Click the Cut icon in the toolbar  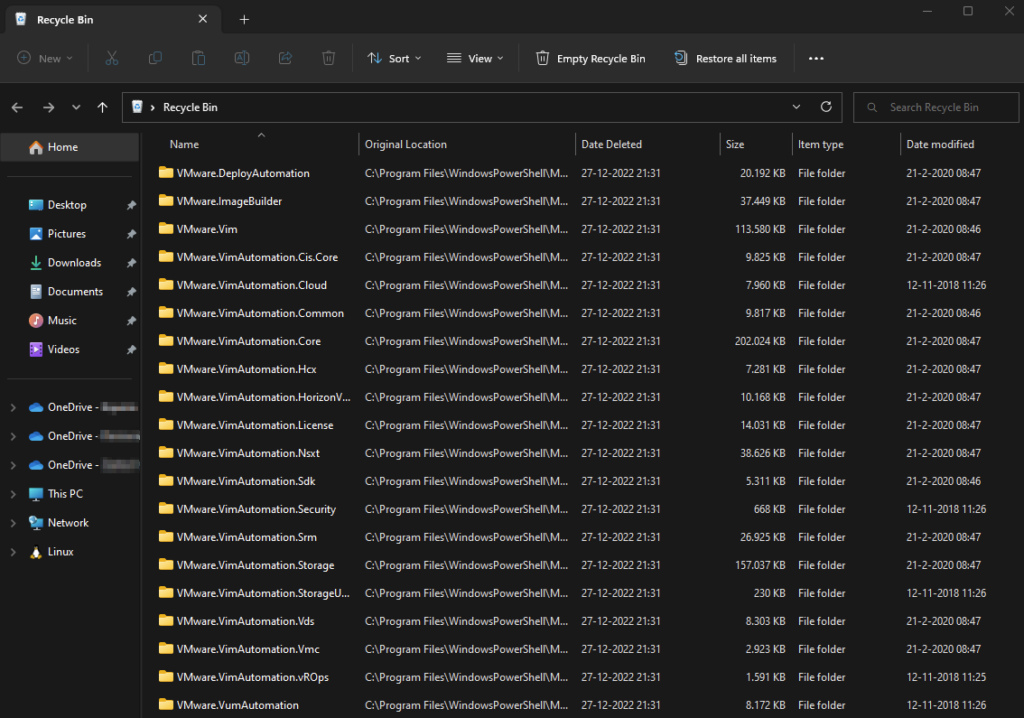point(111,58)
